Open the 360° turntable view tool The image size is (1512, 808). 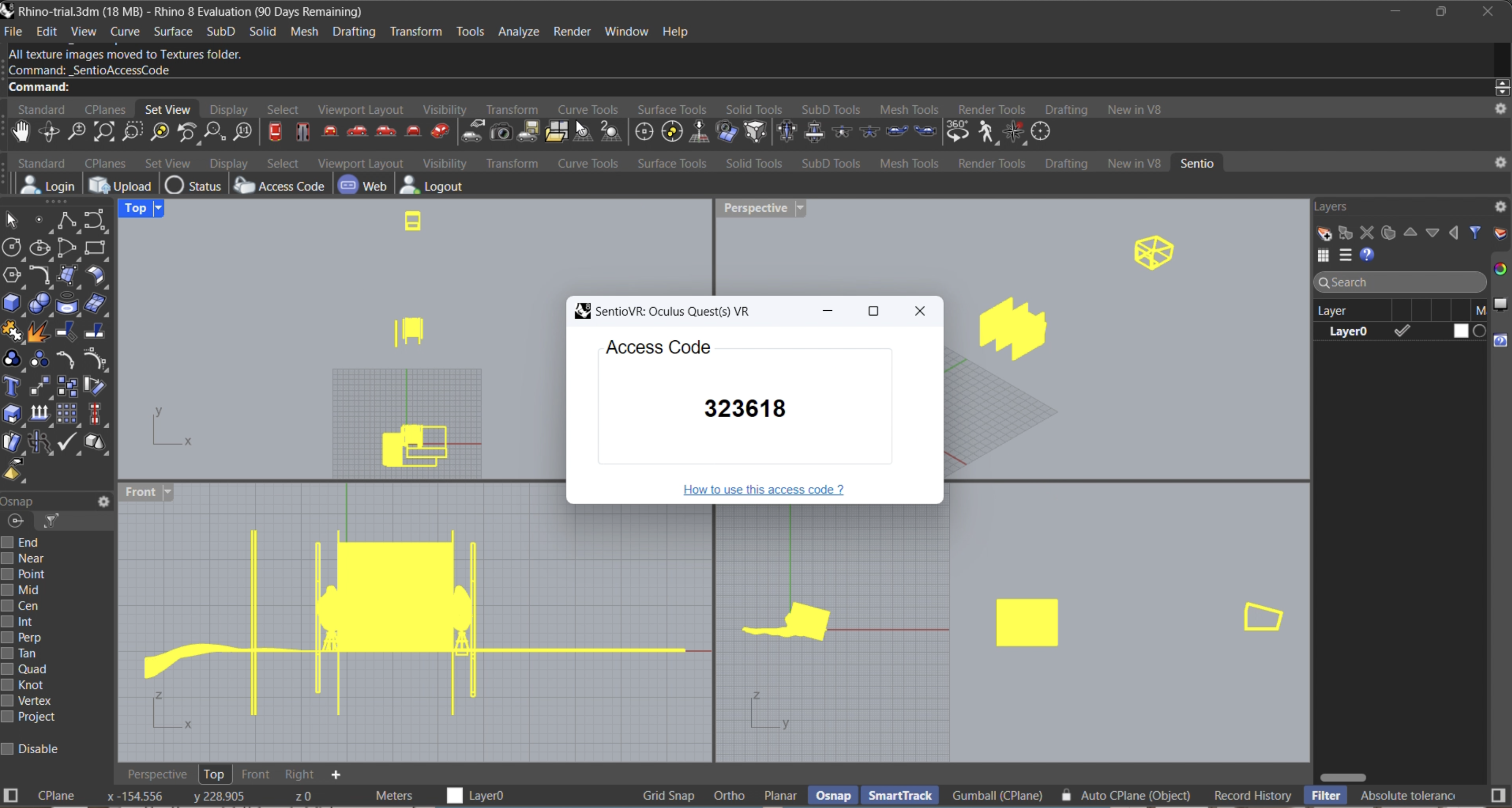pos(957,132)
